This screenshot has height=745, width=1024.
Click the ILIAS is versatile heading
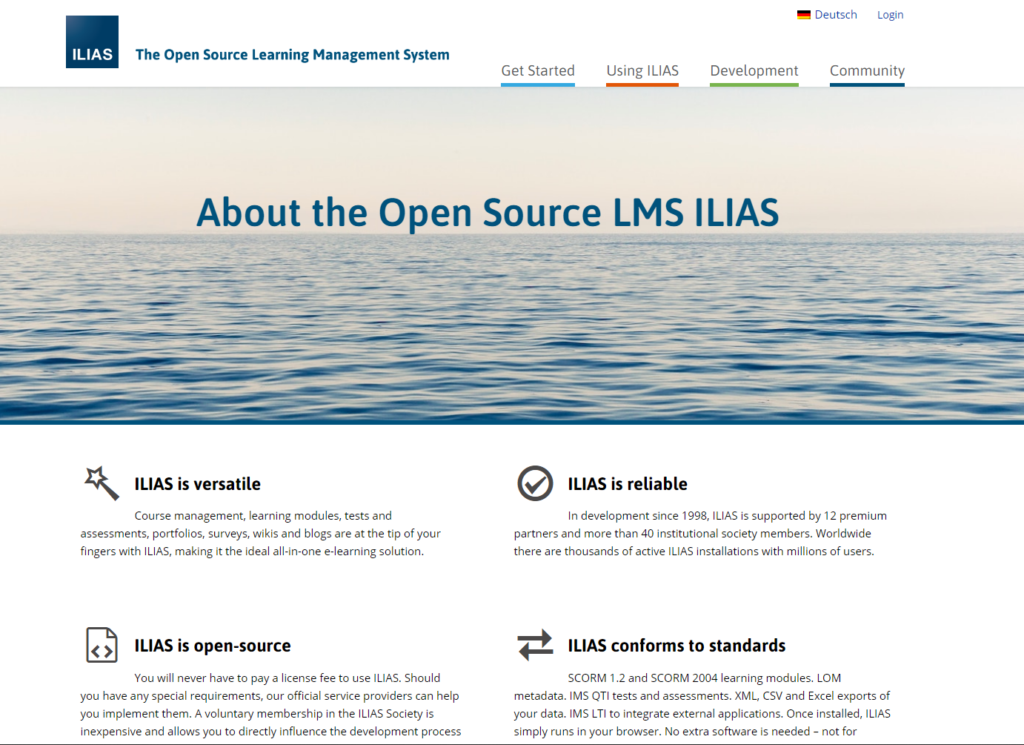[x=197, y=484]
